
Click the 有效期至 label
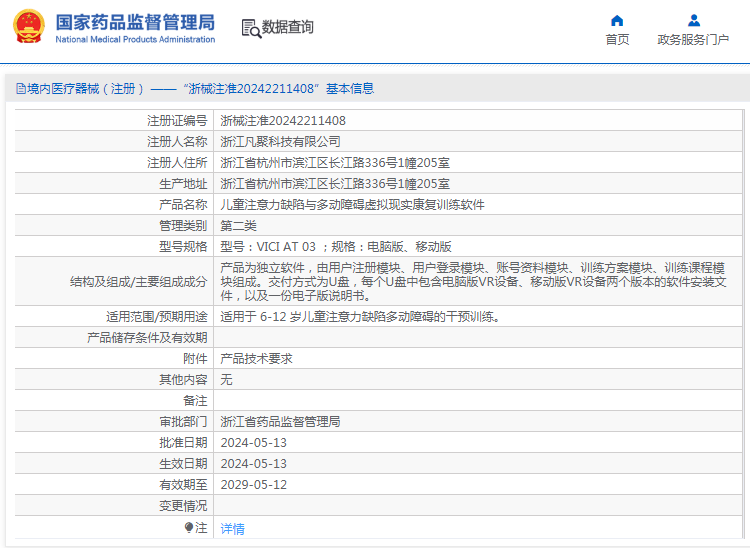(183, 485)
